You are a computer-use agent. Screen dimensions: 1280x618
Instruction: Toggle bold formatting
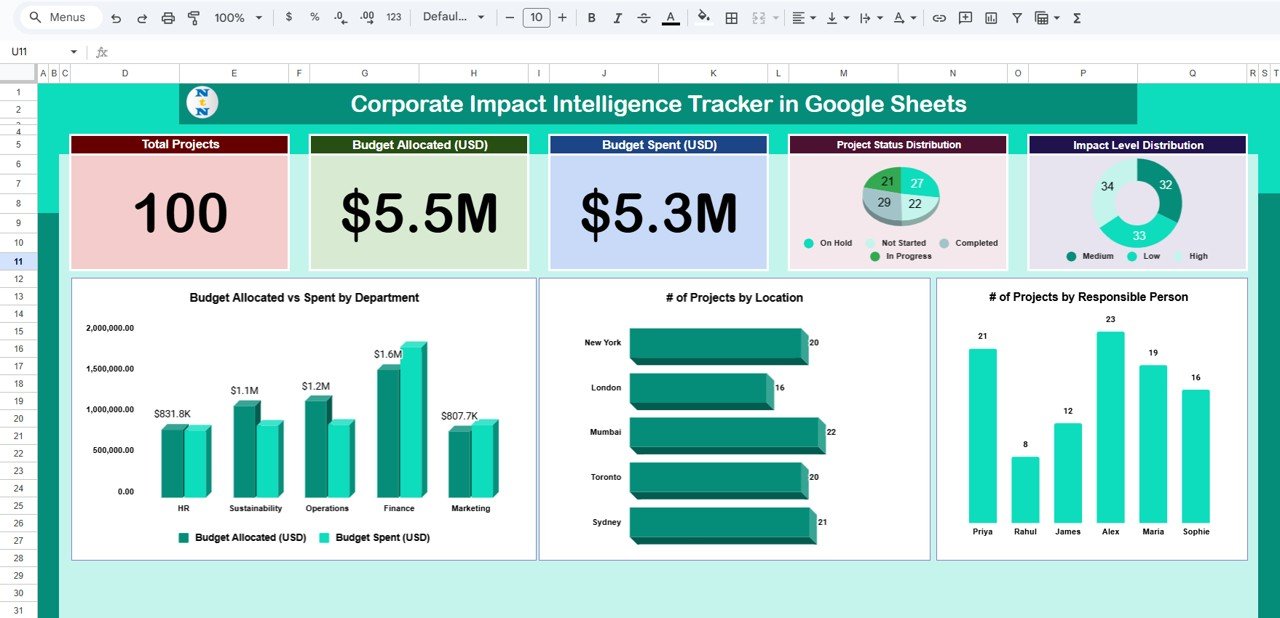591,18
